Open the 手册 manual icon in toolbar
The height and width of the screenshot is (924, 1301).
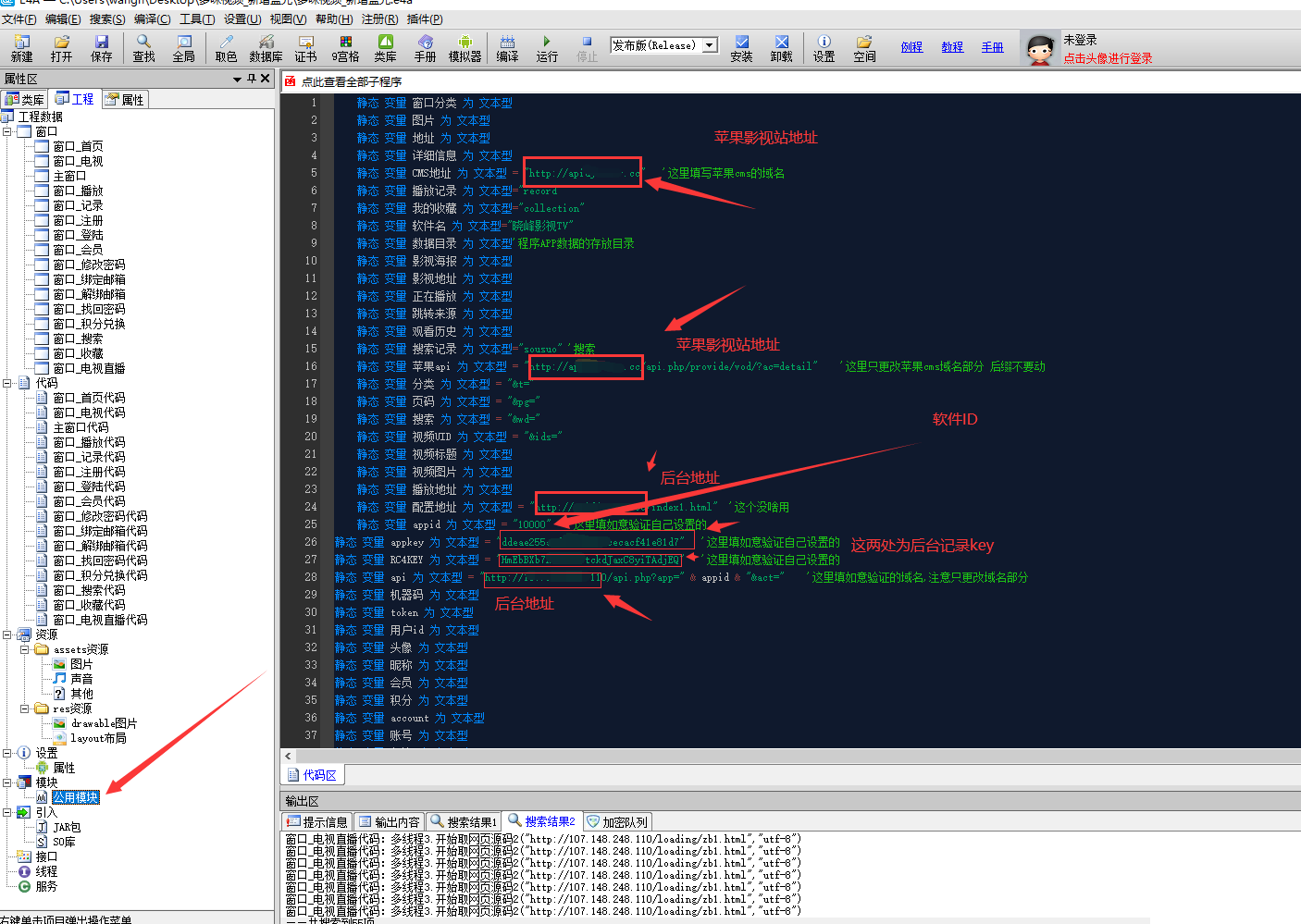[425, 48]
